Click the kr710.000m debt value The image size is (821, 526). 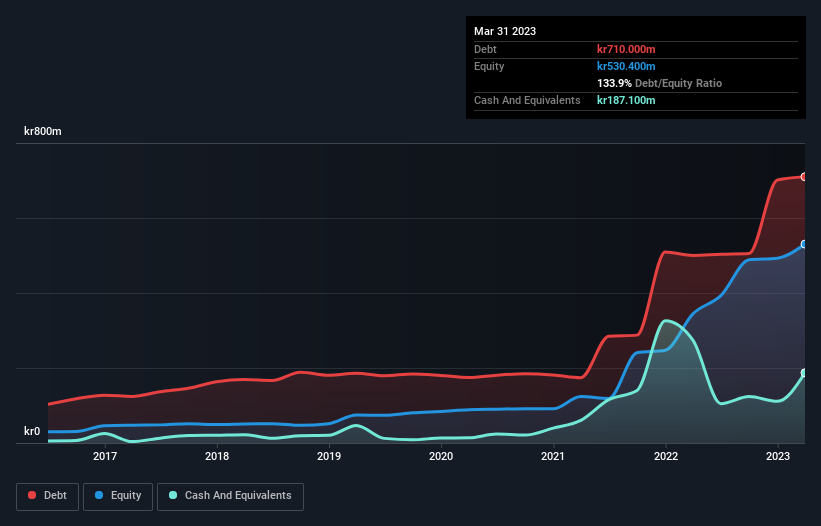(626, 49)
